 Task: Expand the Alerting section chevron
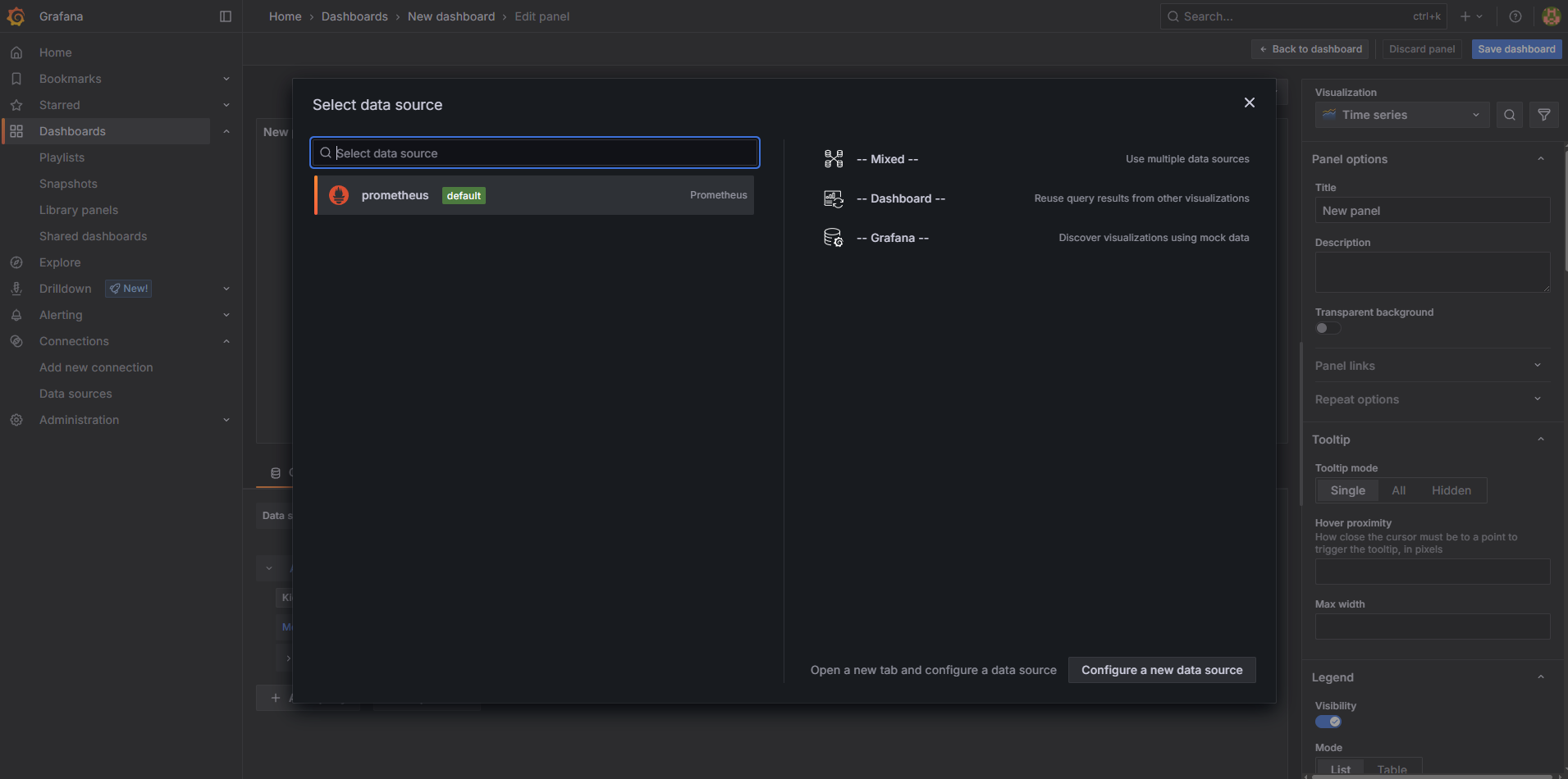click(226, 315)
